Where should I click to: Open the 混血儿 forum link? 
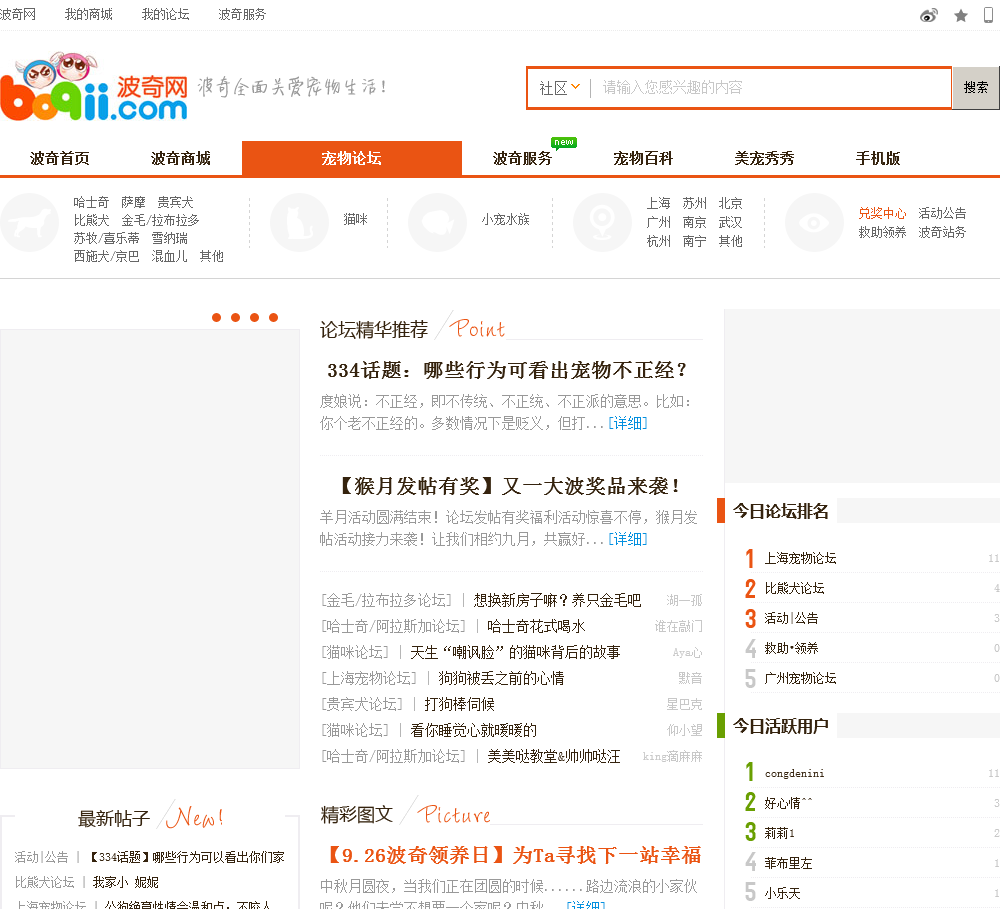(170, 256)
